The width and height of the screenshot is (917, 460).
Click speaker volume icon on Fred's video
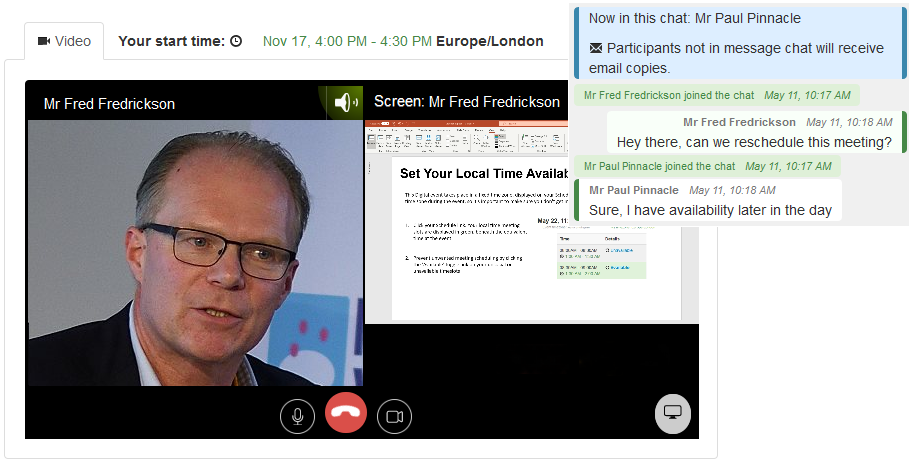coord(346,102)
